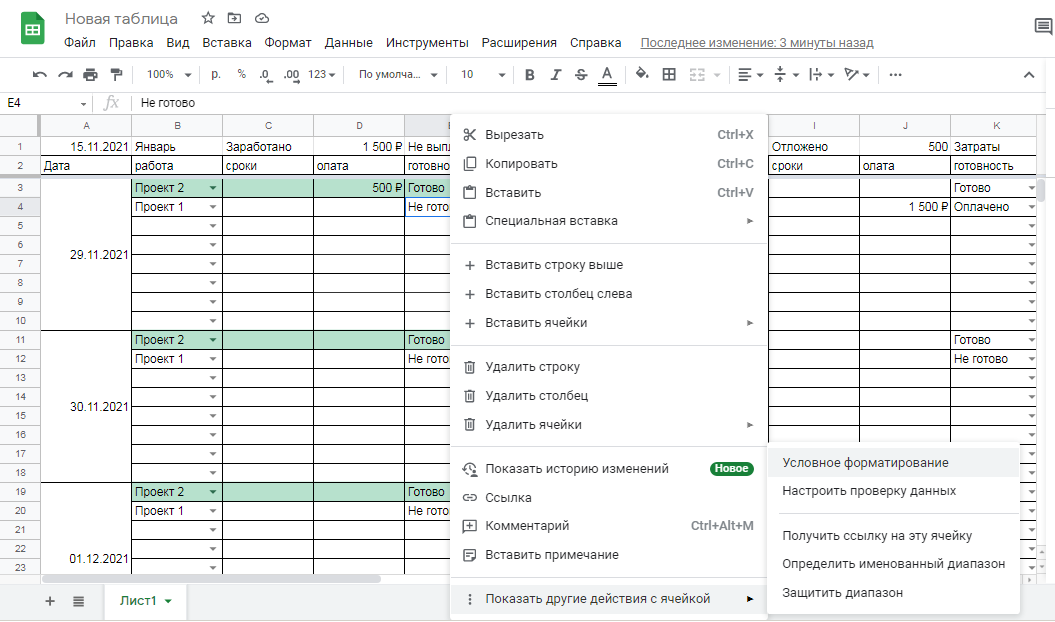
Task: Open the borders tool
Action: pos(669,75)
